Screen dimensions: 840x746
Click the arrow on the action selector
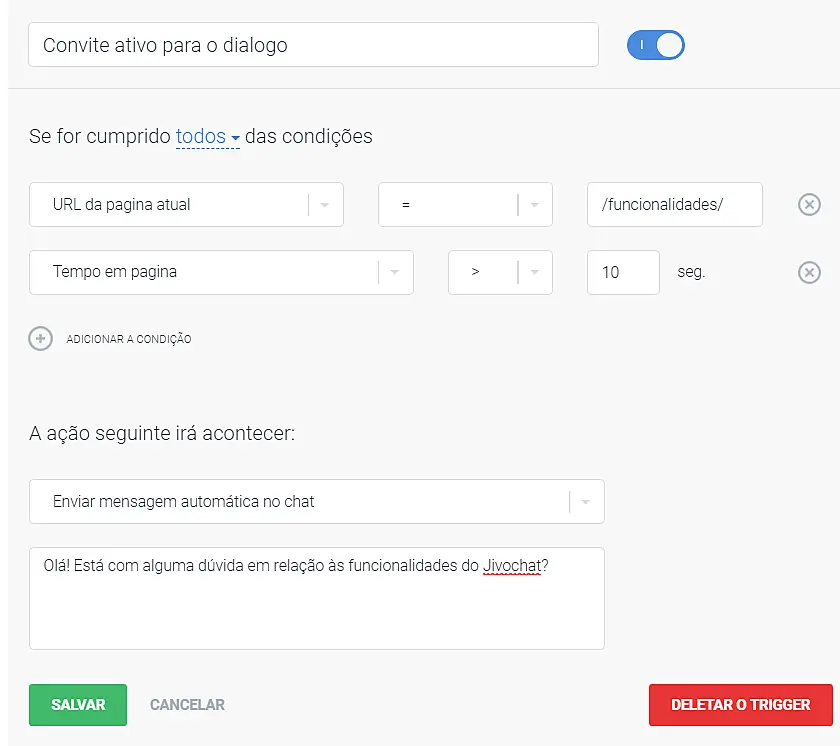pos(585,501)
